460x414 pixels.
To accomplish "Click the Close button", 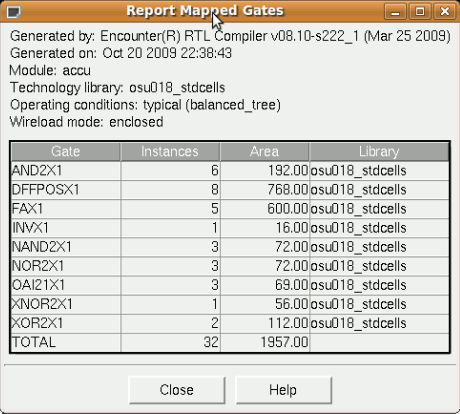I will [177, 390].
